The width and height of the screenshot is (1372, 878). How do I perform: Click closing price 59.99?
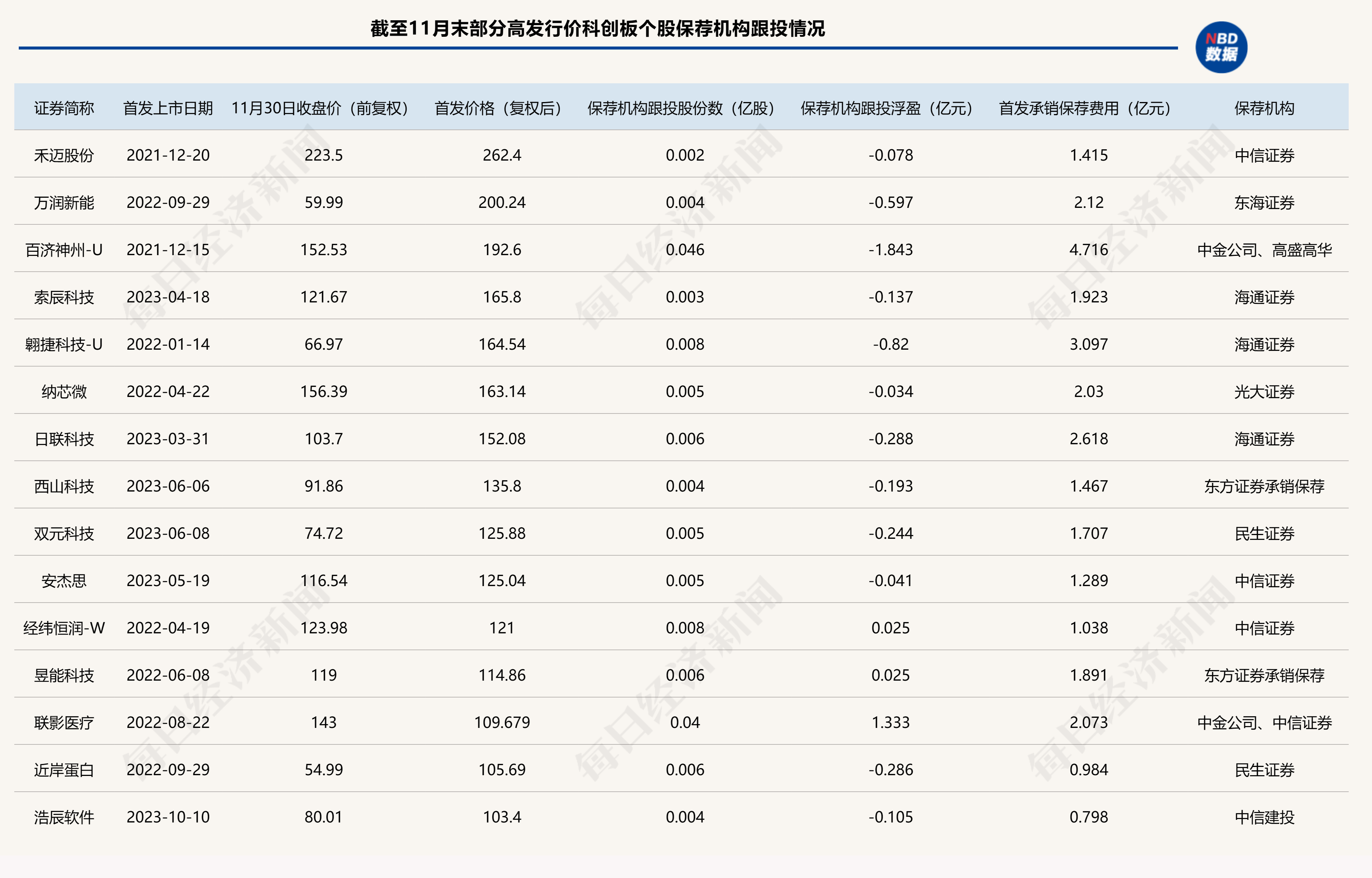323,202
